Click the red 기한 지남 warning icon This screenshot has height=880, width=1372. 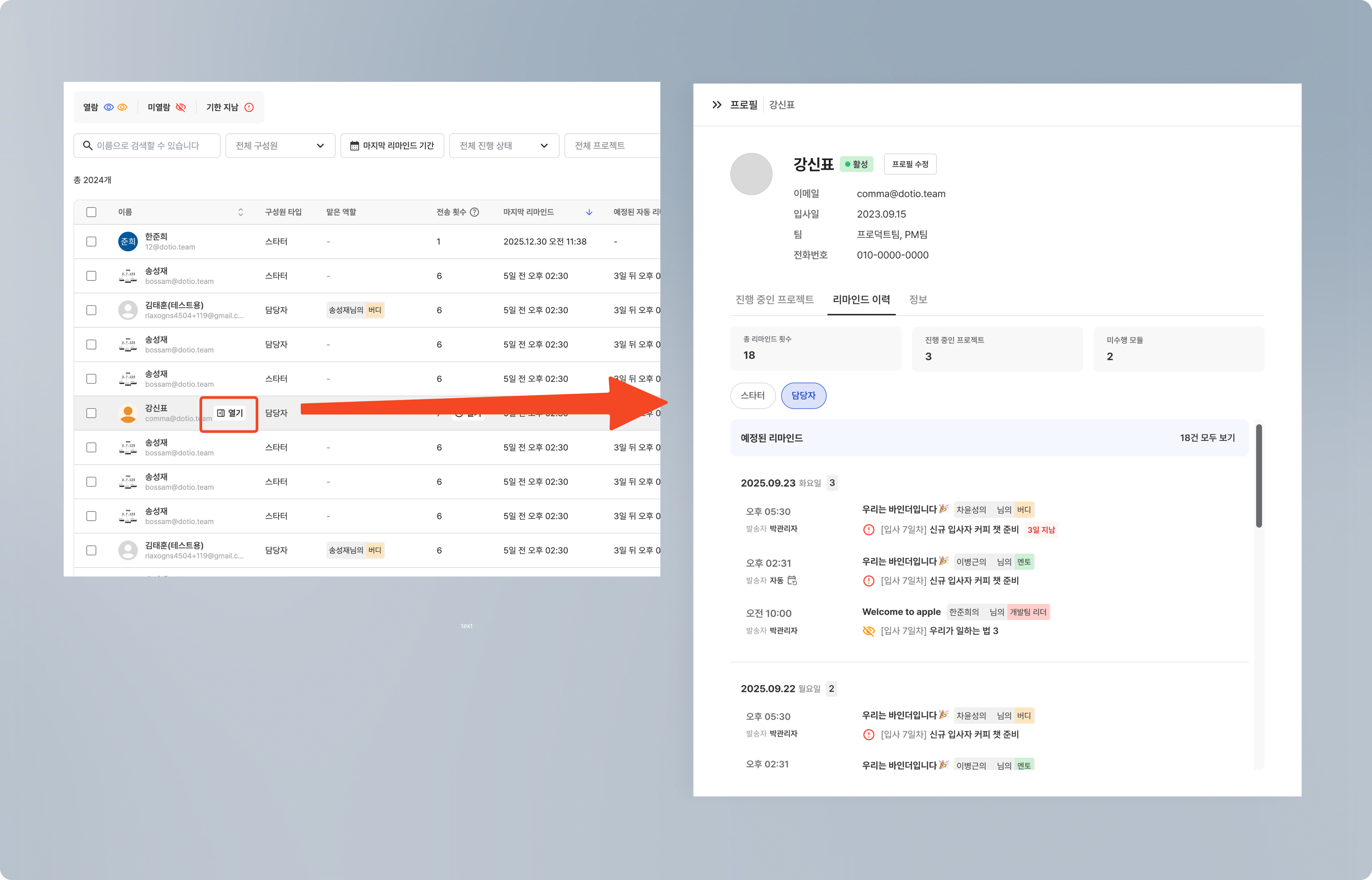click(249, 108)
